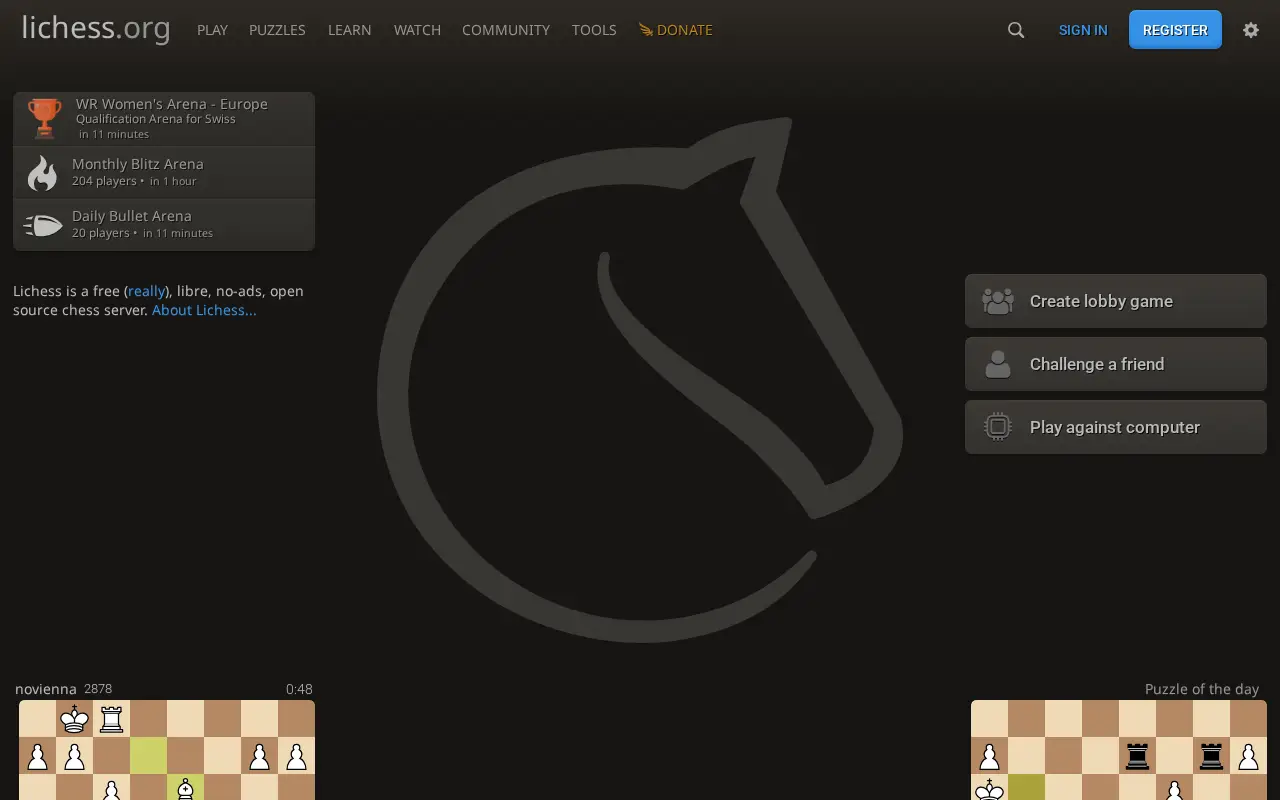Image resolution: width=1280 pixels, height=800 pixels.
Task: Open the settings gear icon
Action: pos(1251,30)
